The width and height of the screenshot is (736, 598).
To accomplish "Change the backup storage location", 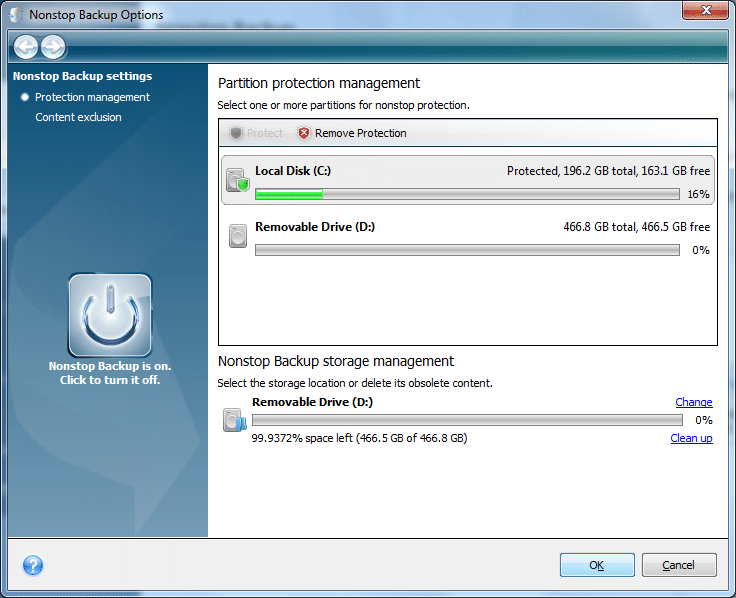I will click(694, 402).
